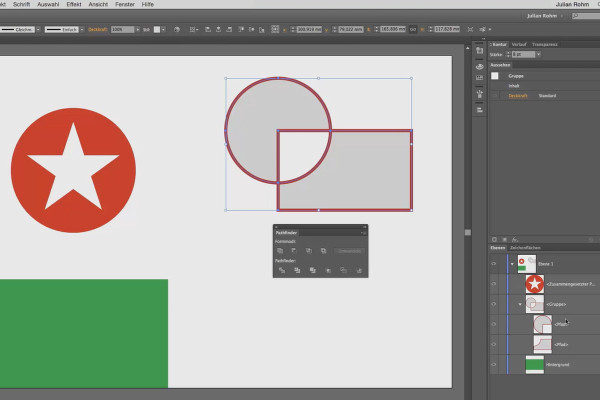Viewport: 600px width, 400px height.
Task: Click add new stroke icon in Aussehen
Action: [494, 240]
